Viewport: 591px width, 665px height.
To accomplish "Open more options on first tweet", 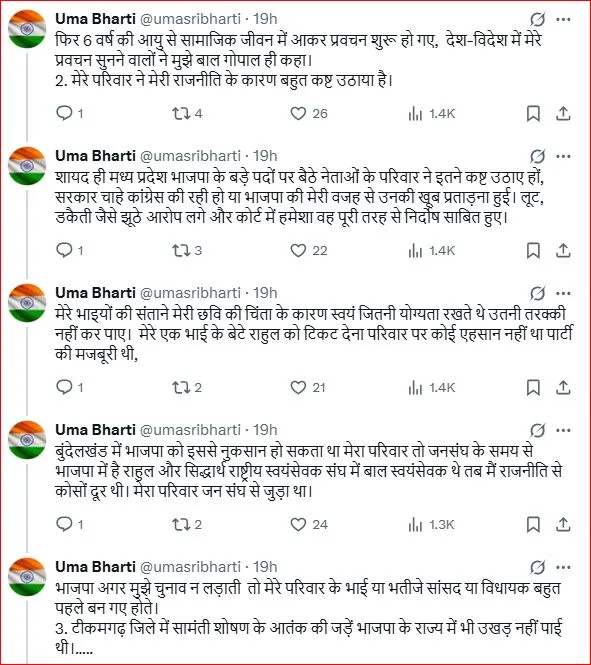I will [x=563, y=19].
